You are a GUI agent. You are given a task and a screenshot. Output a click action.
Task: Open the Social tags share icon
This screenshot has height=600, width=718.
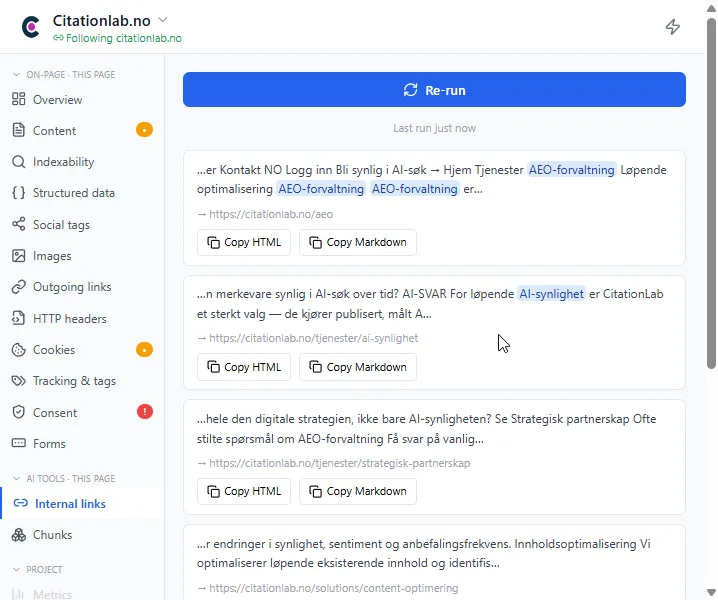click(18, 224)
